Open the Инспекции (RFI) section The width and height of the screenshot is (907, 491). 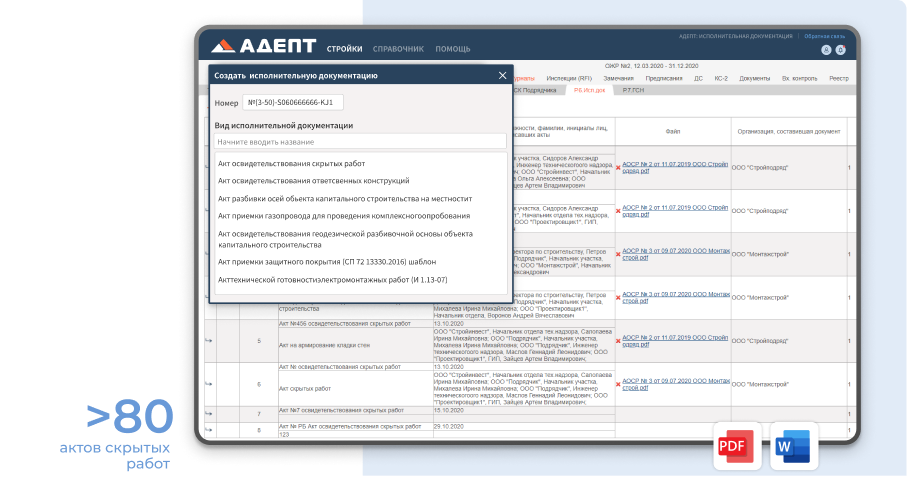569,78
